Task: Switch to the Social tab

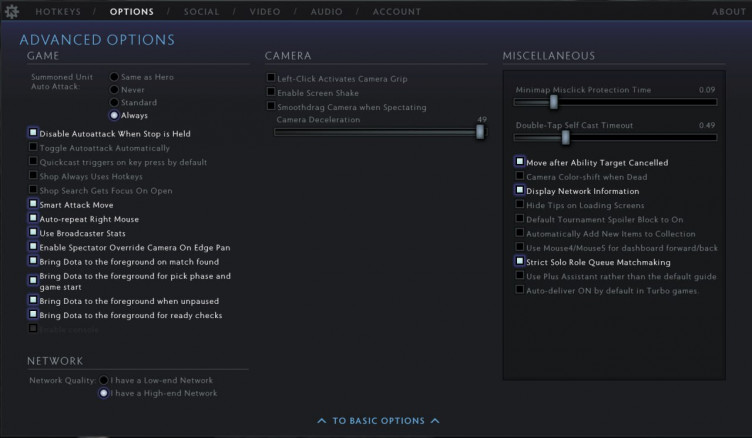Action: click(x=203, y=11)
